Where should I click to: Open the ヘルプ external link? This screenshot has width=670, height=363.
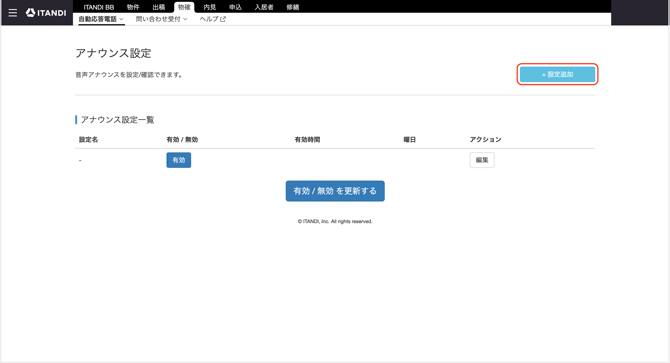coord(213,19)
